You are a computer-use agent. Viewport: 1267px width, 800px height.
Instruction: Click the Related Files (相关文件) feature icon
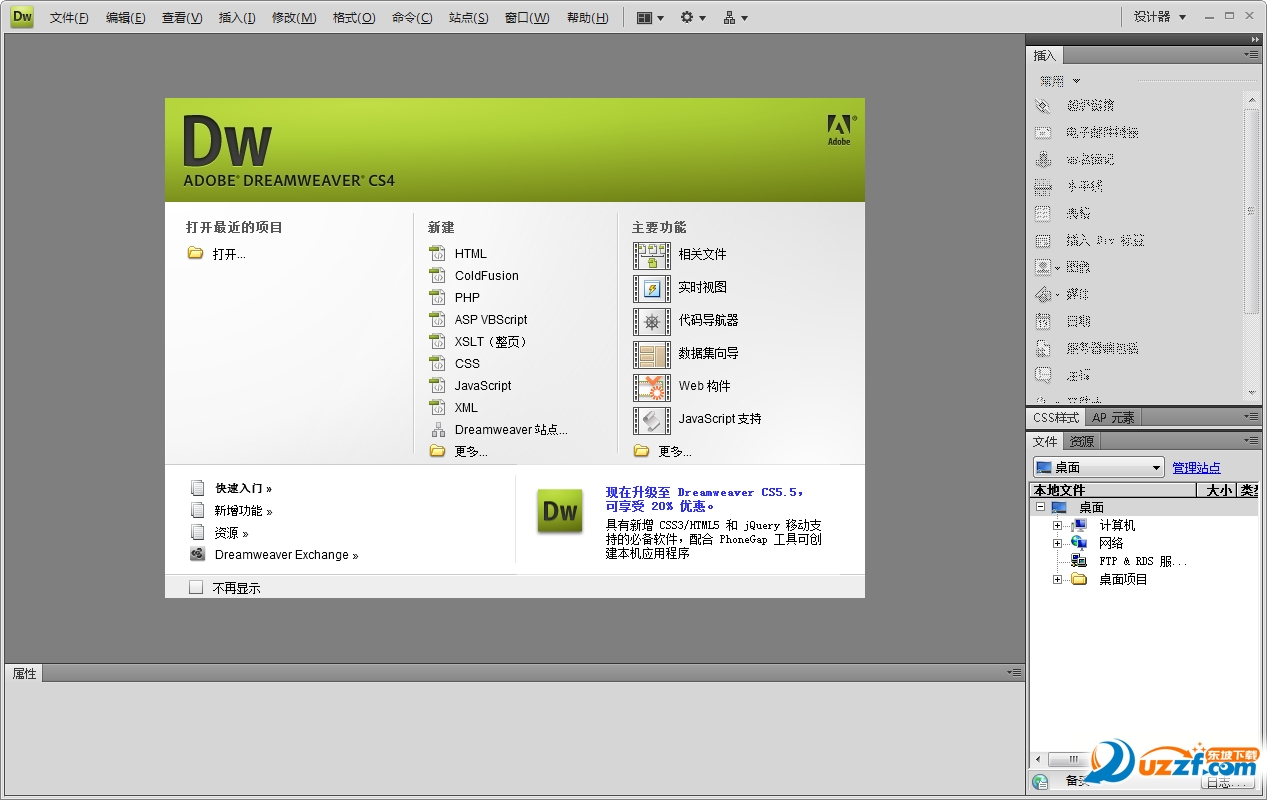[x=652, y=255]
